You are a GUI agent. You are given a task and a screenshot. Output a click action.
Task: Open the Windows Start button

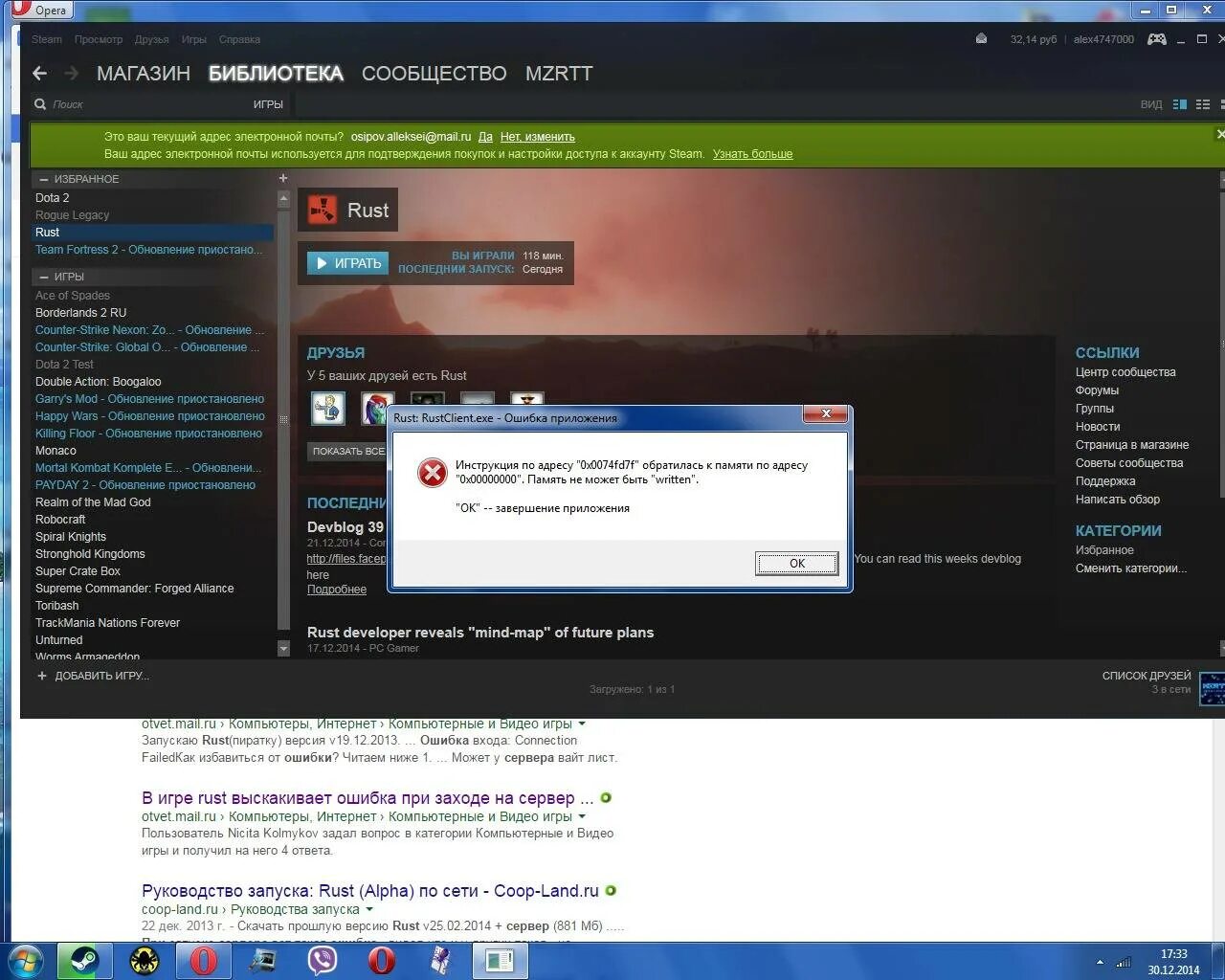pyautogui.click(x=25, y=960)
